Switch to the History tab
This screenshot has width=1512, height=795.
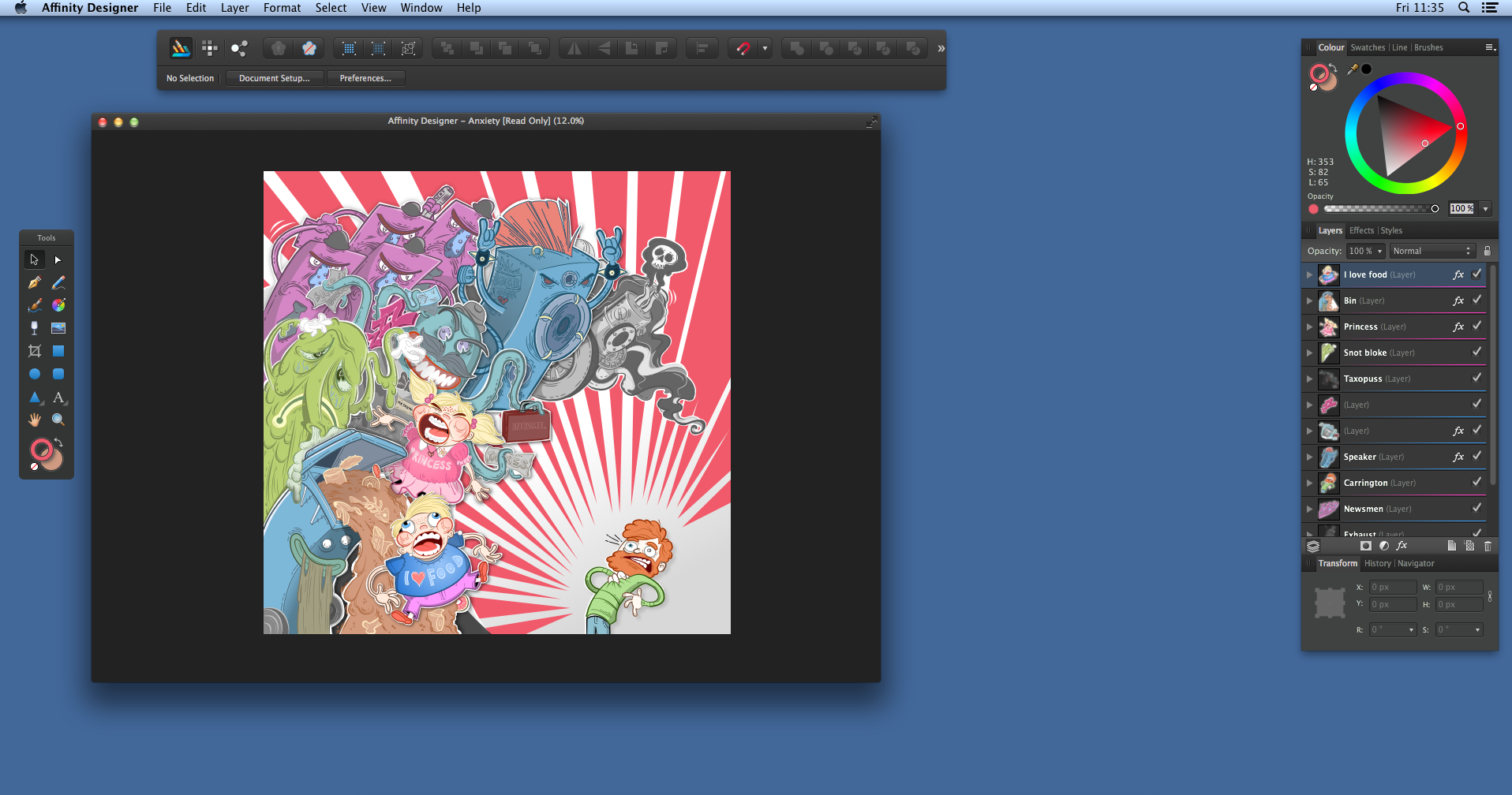tap(1378, 563)
